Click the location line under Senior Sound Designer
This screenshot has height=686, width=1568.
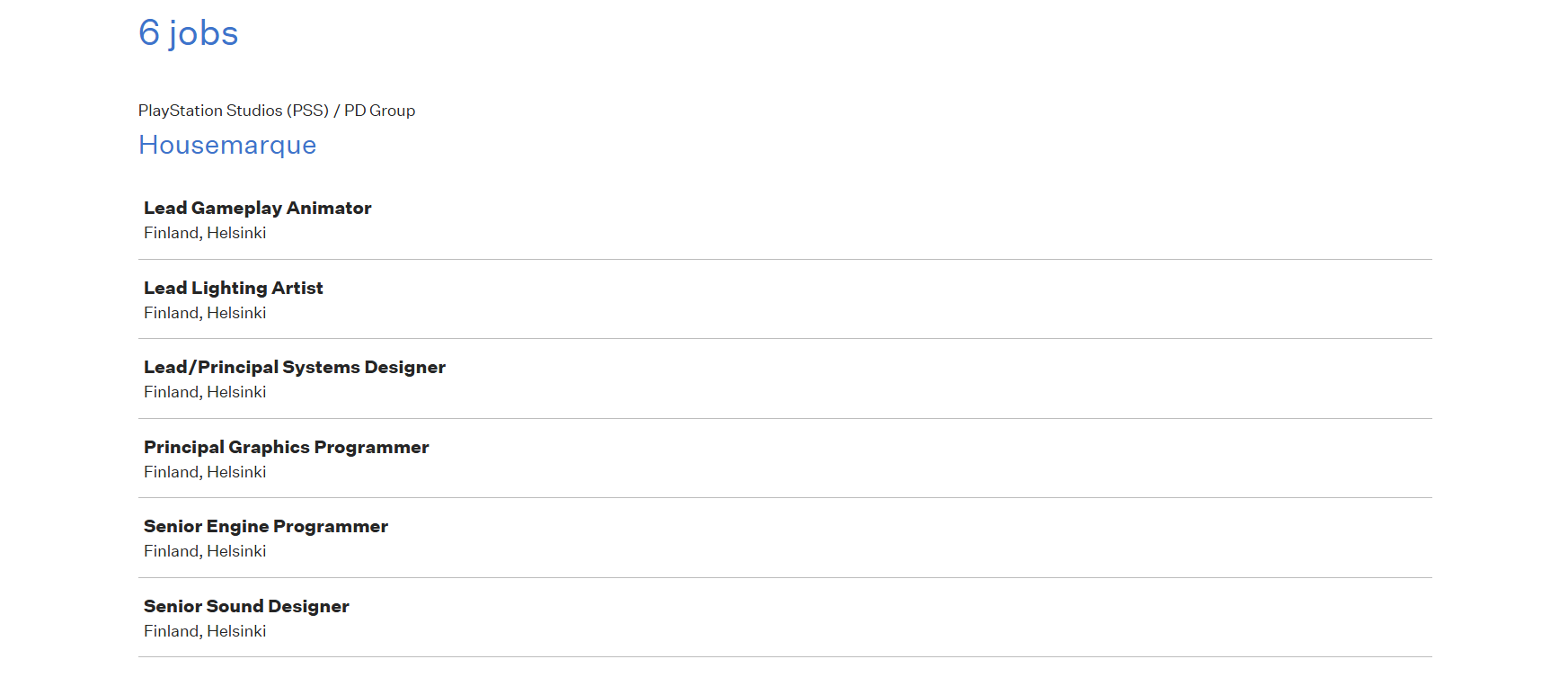click(x=205, y=632)
